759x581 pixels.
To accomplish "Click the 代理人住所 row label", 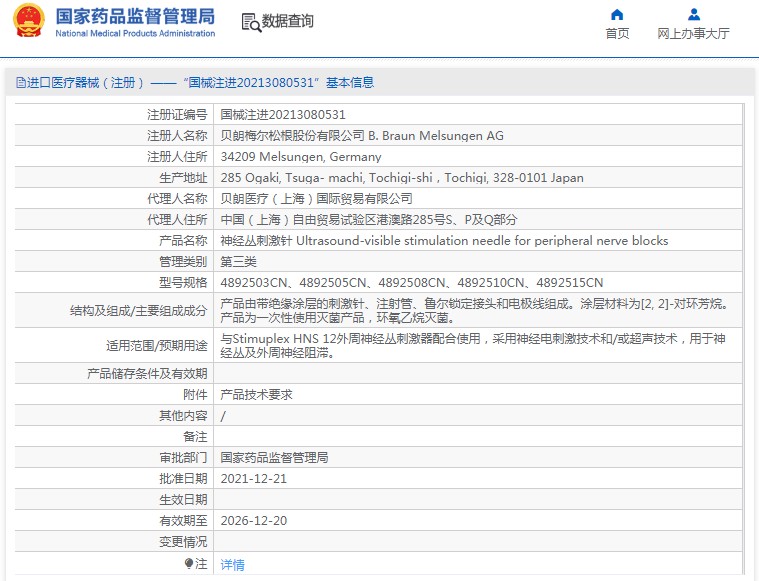I will pyautogui.click(x=177, y=220).
